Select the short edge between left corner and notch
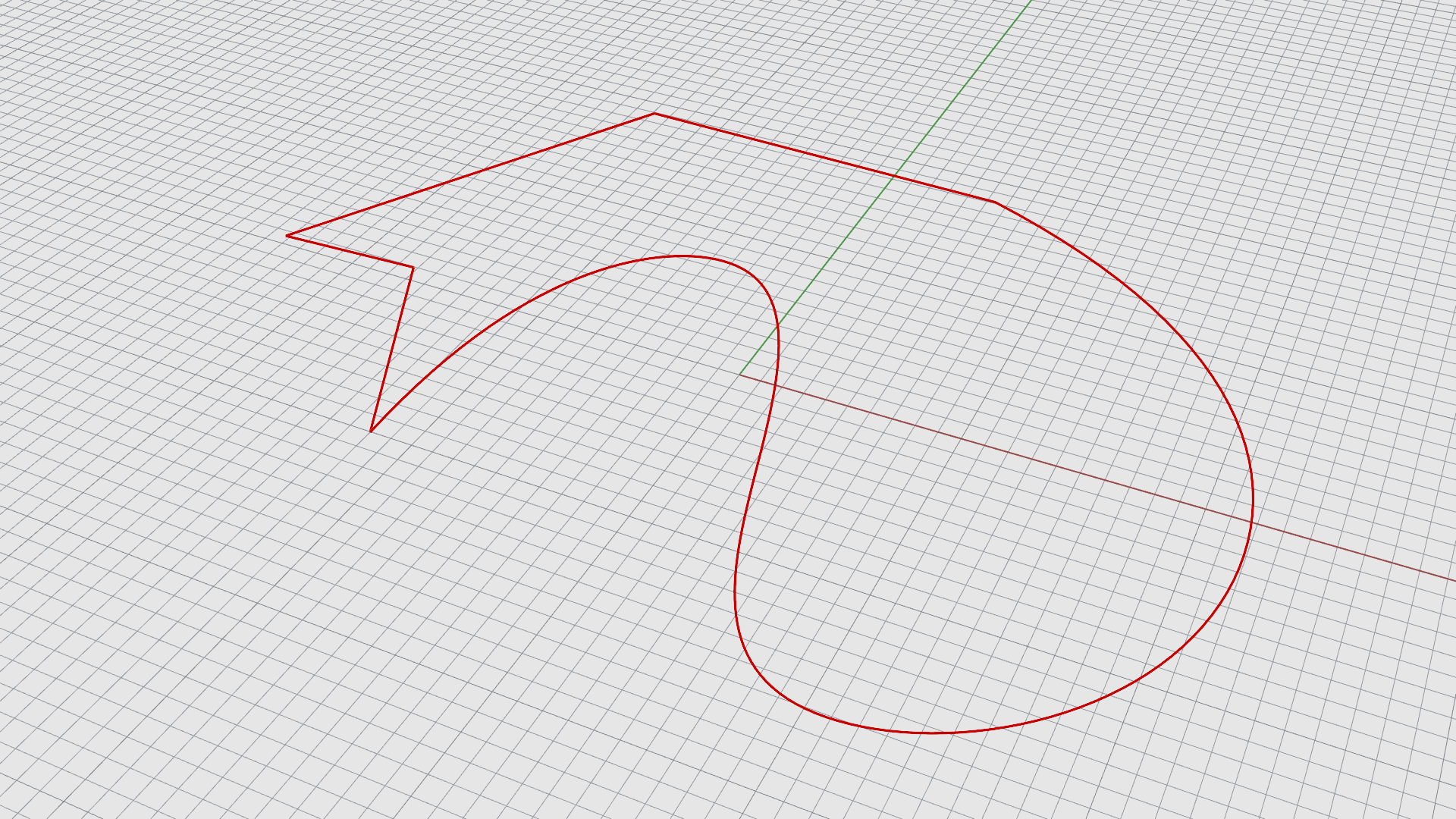Screen dimensions: 1456x819 [x=349, y=251]
